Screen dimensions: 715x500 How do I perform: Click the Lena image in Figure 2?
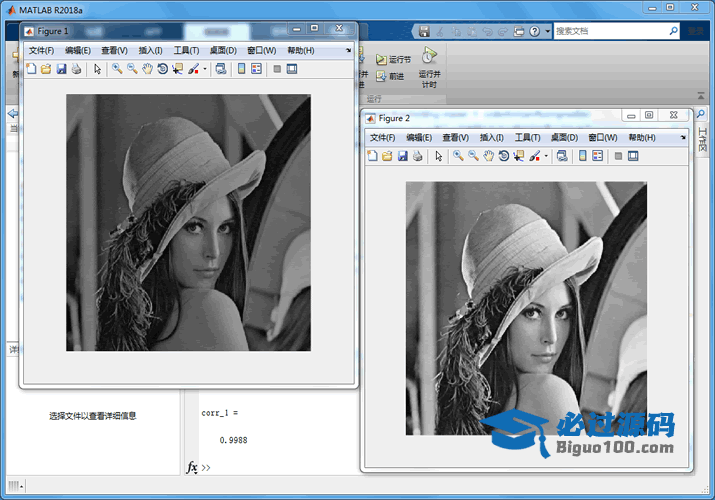pyautogui.click(x=526, y=309)
